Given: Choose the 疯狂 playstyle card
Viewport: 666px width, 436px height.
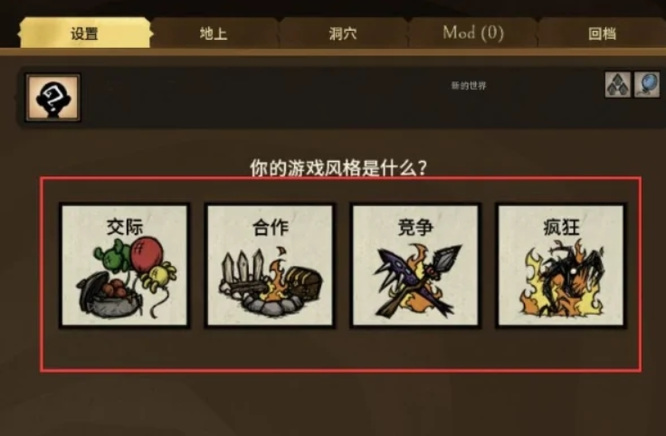Looking at the screenshot, I should pos(561,266).
